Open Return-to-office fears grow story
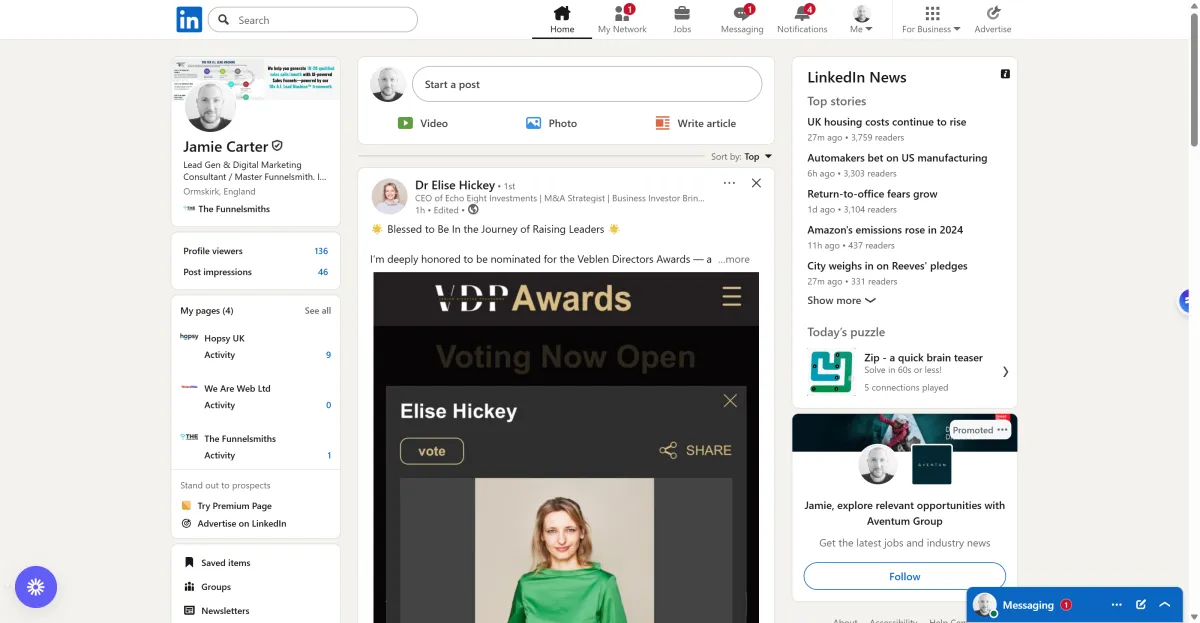The width and height of the screenshot is (1200, 623). [872, 194]
